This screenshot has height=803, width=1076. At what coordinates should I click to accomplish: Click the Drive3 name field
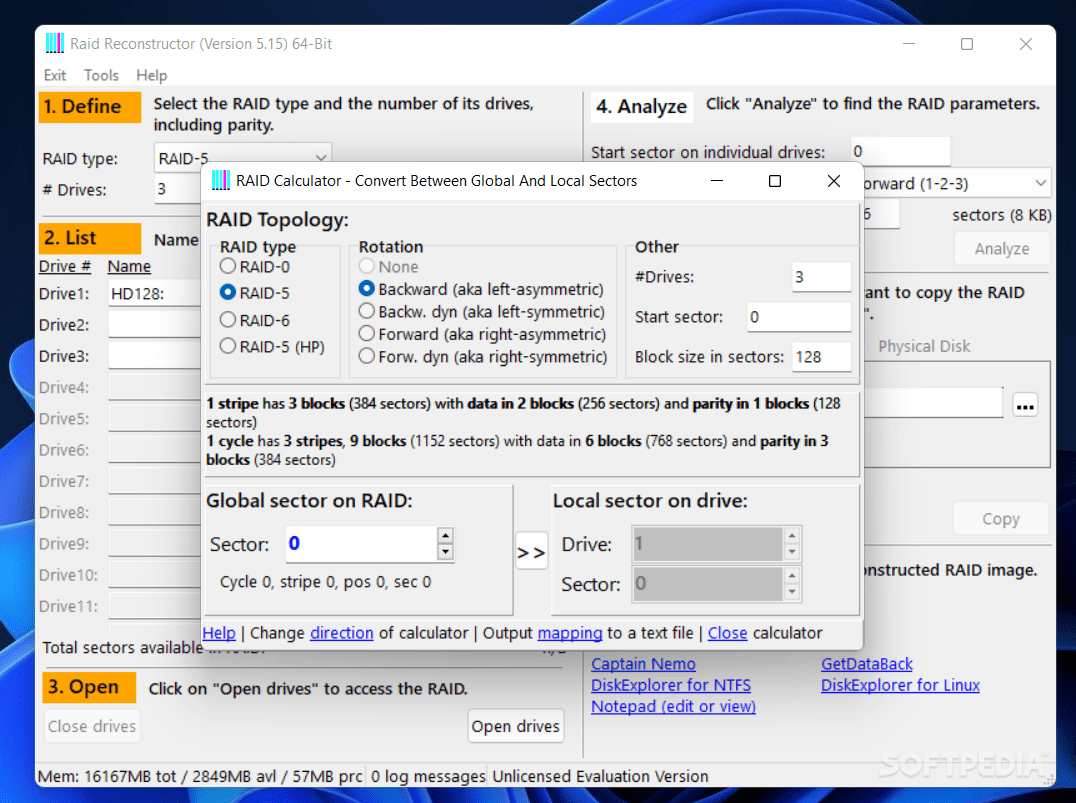pyautogui.click(x=154, y=356)
